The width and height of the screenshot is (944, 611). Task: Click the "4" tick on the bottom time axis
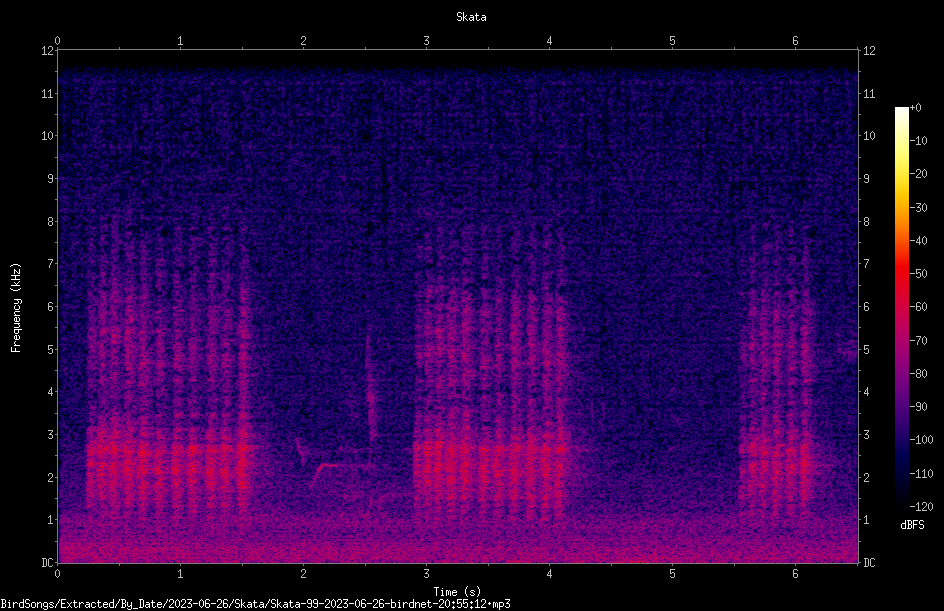[549, 574]
